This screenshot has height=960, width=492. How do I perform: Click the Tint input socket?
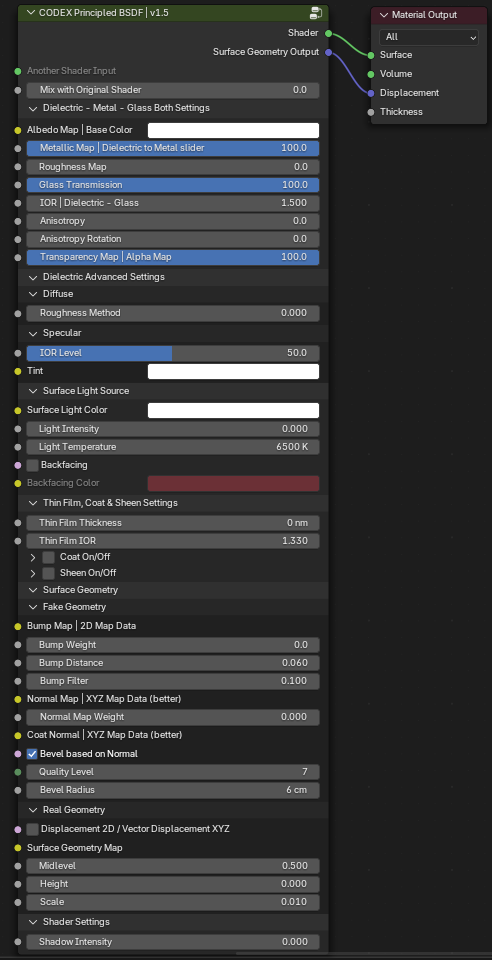[18, 371]
